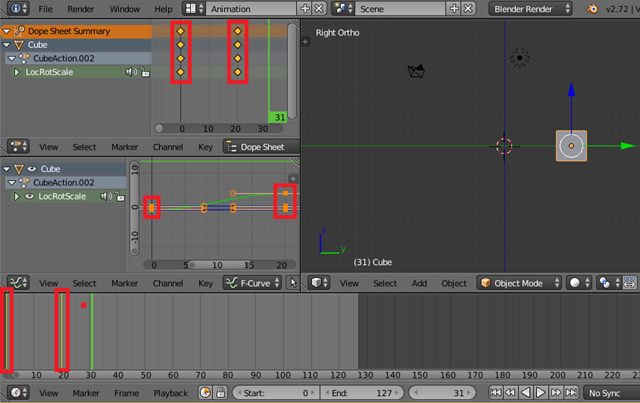Open the Object menu in 3D view
Screen dimensions: 640x403
click(x=453, y=283)
